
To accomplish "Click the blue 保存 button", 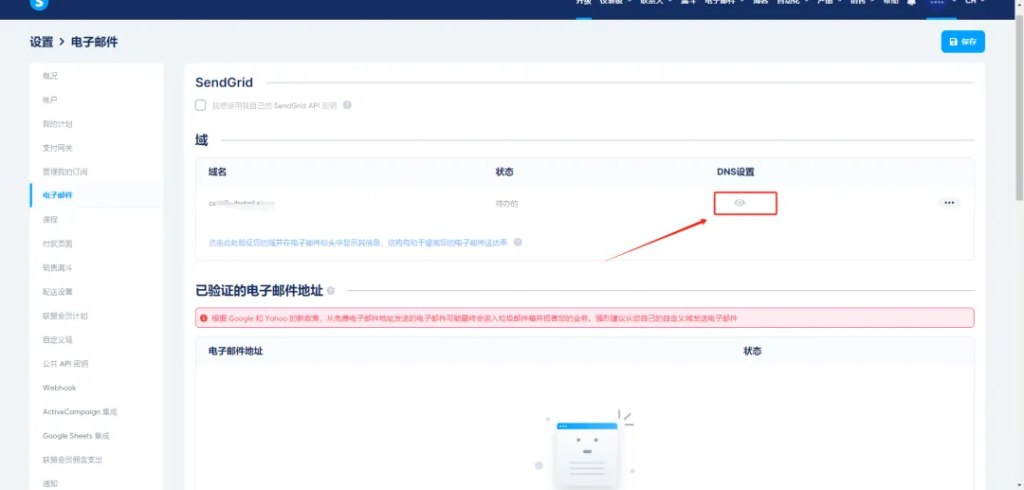I will pyautogui.click(x=963, y=42).
